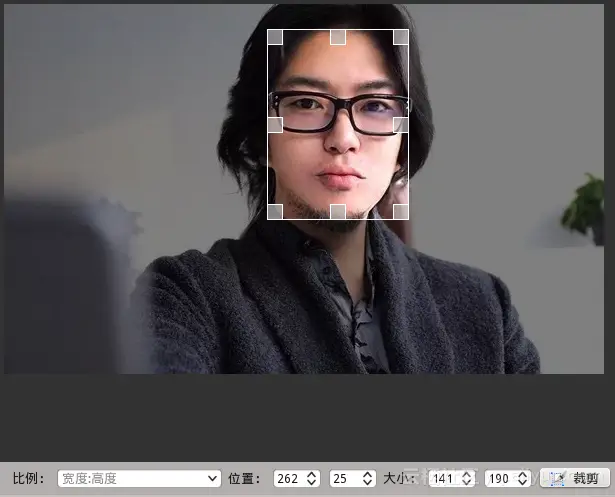Click the Y position field showing 25

click(343, 479)
